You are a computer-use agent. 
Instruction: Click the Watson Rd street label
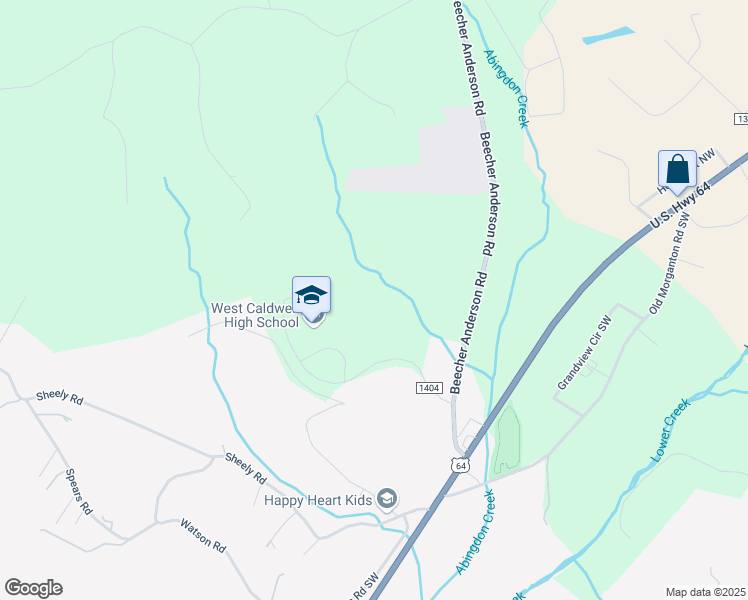[x=203, y=536]
